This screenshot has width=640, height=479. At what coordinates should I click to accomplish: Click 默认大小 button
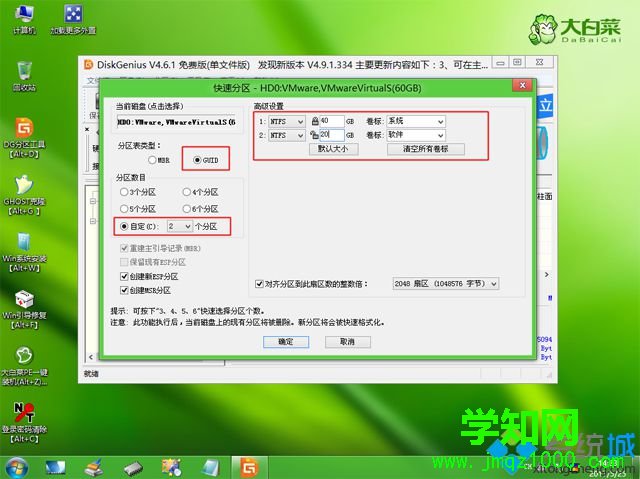333,149
